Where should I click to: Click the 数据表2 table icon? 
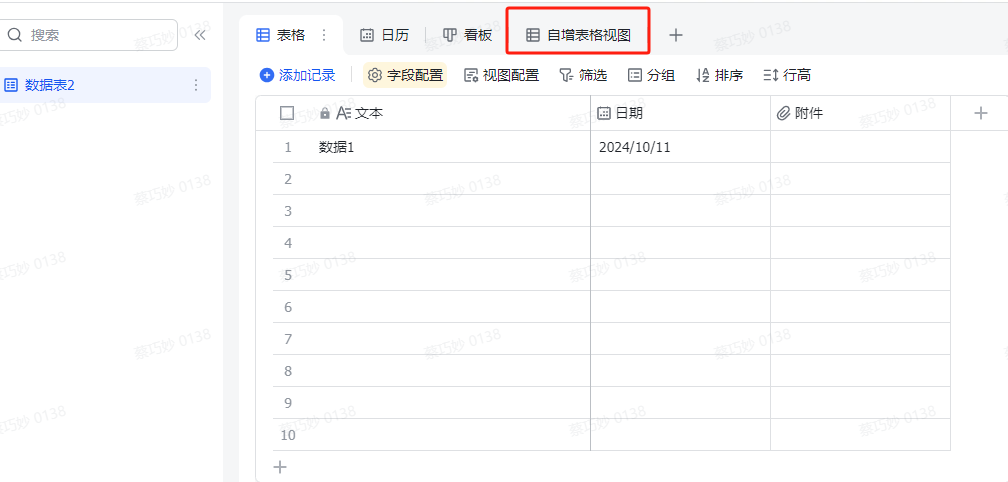point(11,85)
